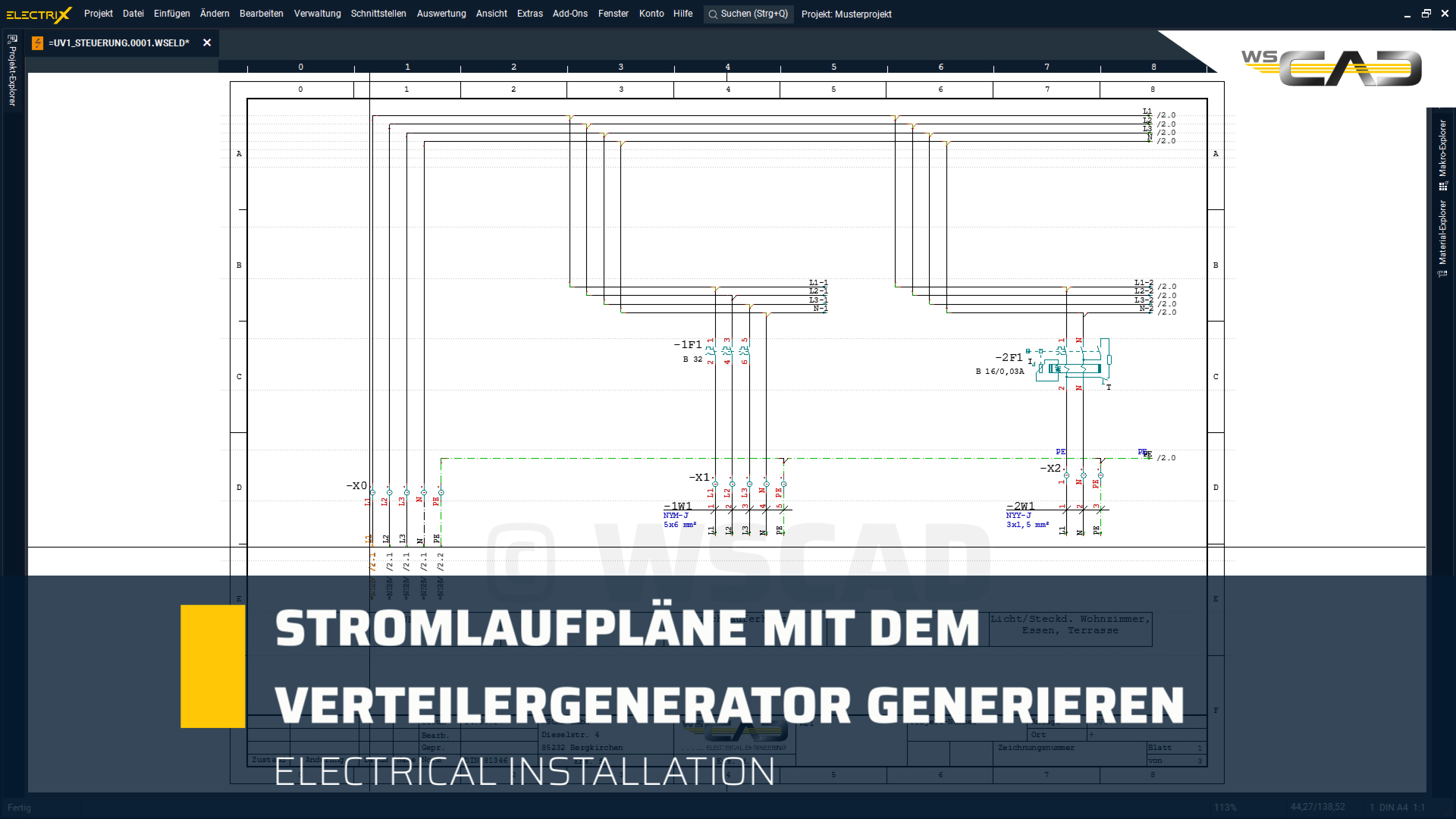Close the UV1_STEUERUNG schematic tab
1456x819 pixels.
[207, 43]
